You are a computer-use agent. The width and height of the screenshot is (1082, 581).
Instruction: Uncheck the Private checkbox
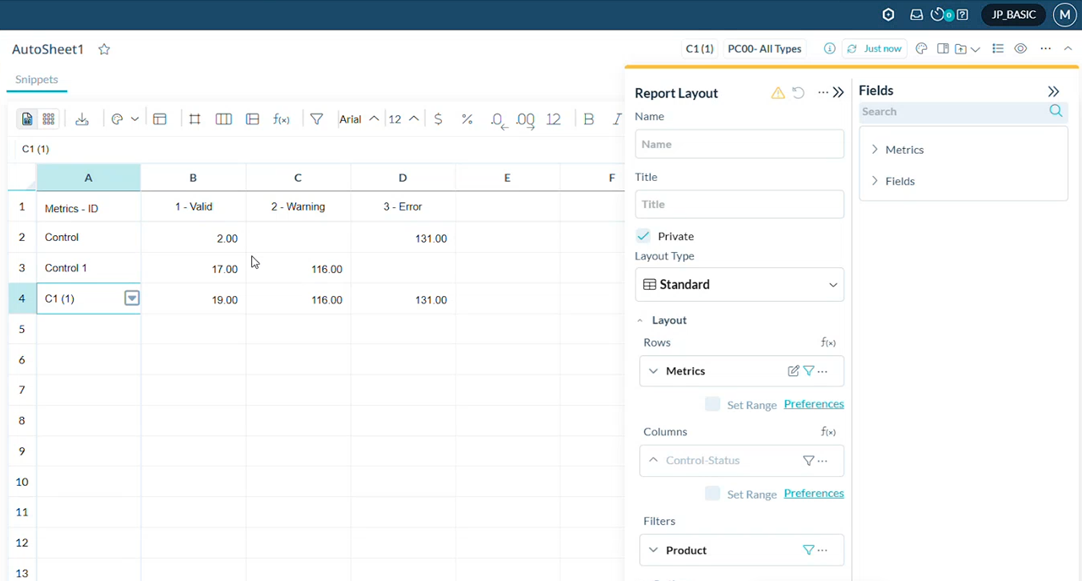pos(643,236)
